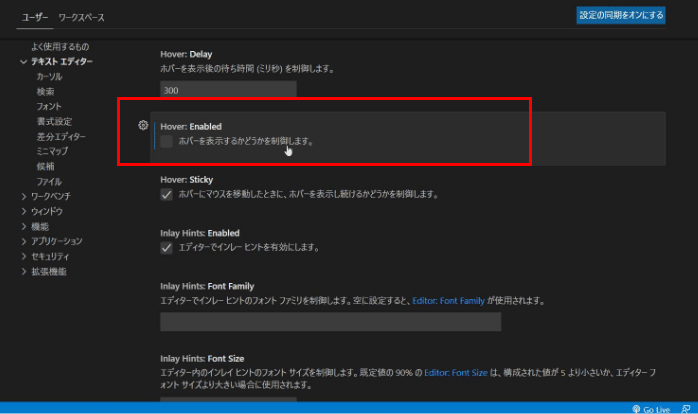
Task: Click the Hover: Delay setting title
Action: coord(186,54)
